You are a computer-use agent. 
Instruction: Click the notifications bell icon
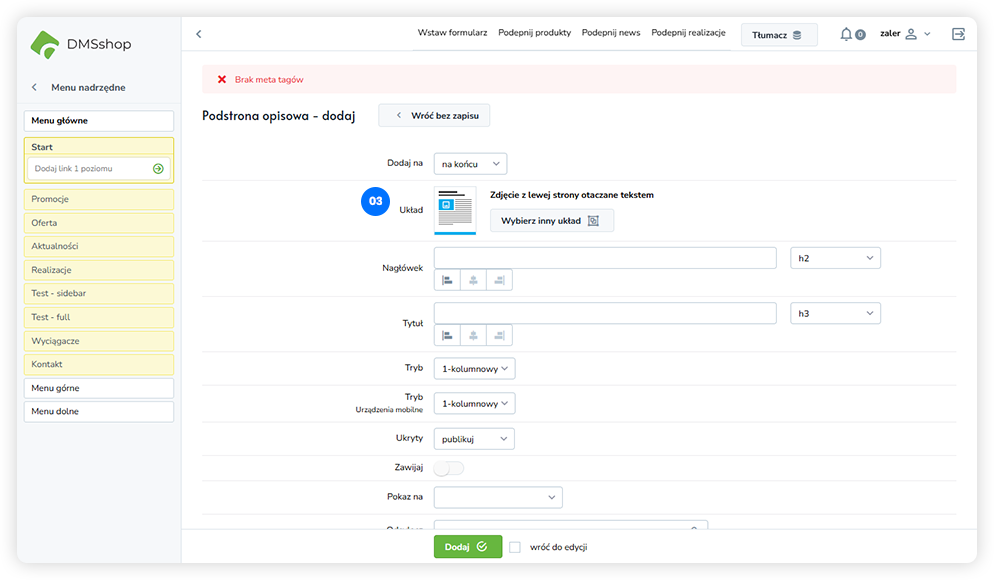846,34
